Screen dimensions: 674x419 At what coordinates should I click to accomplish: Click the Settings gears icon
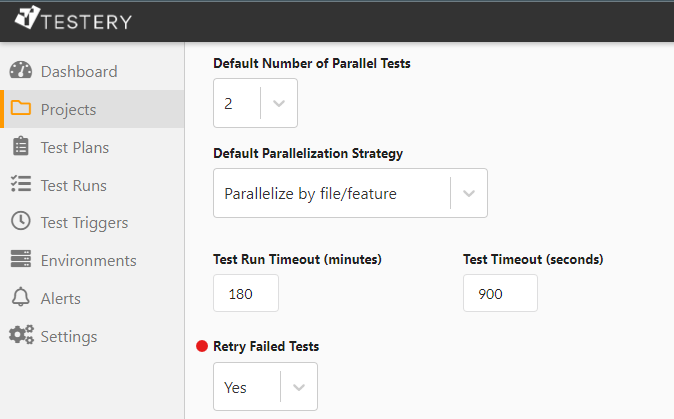point(21,336)
